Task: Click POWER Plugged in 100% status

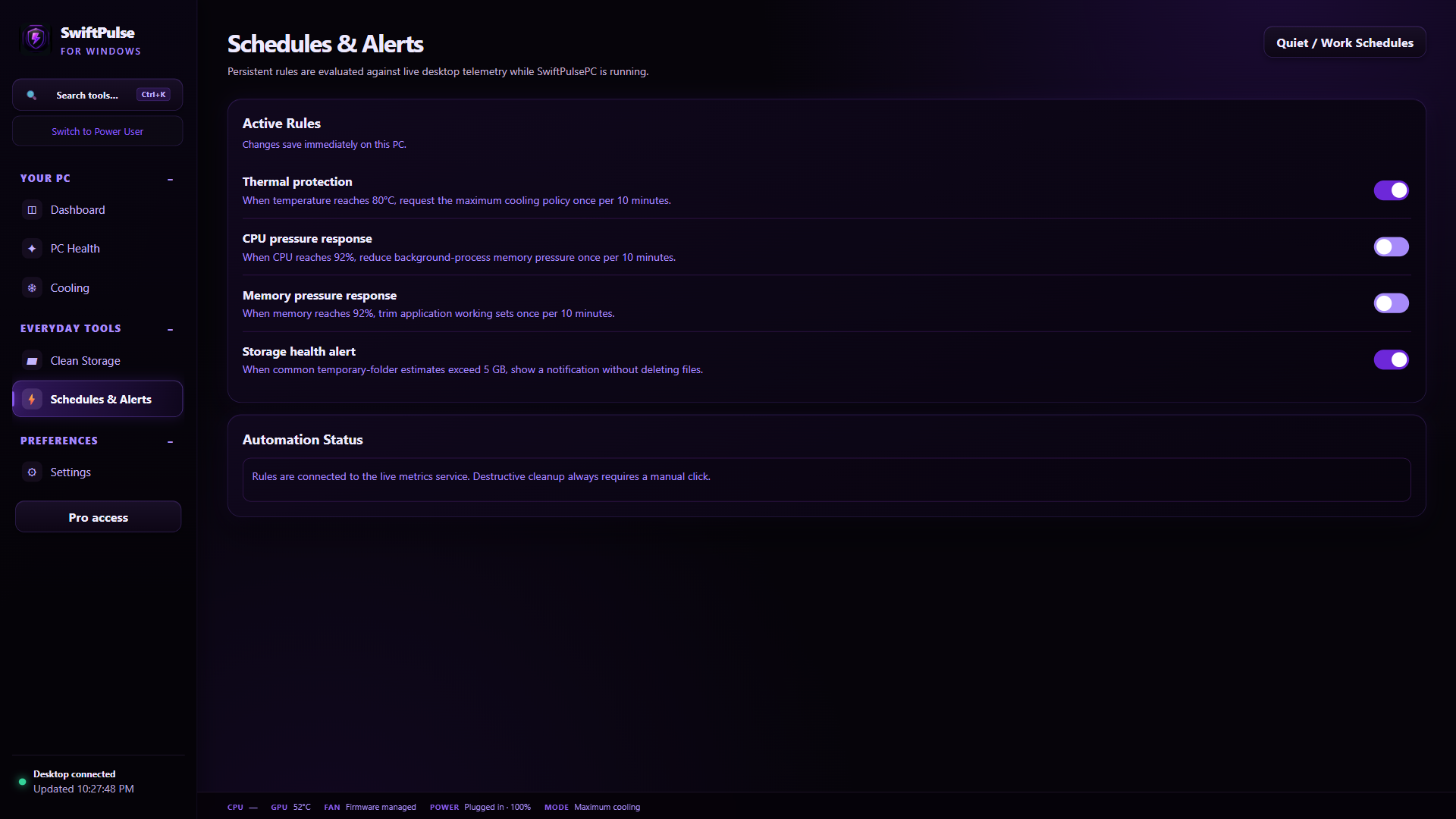Action: point(480,807)
